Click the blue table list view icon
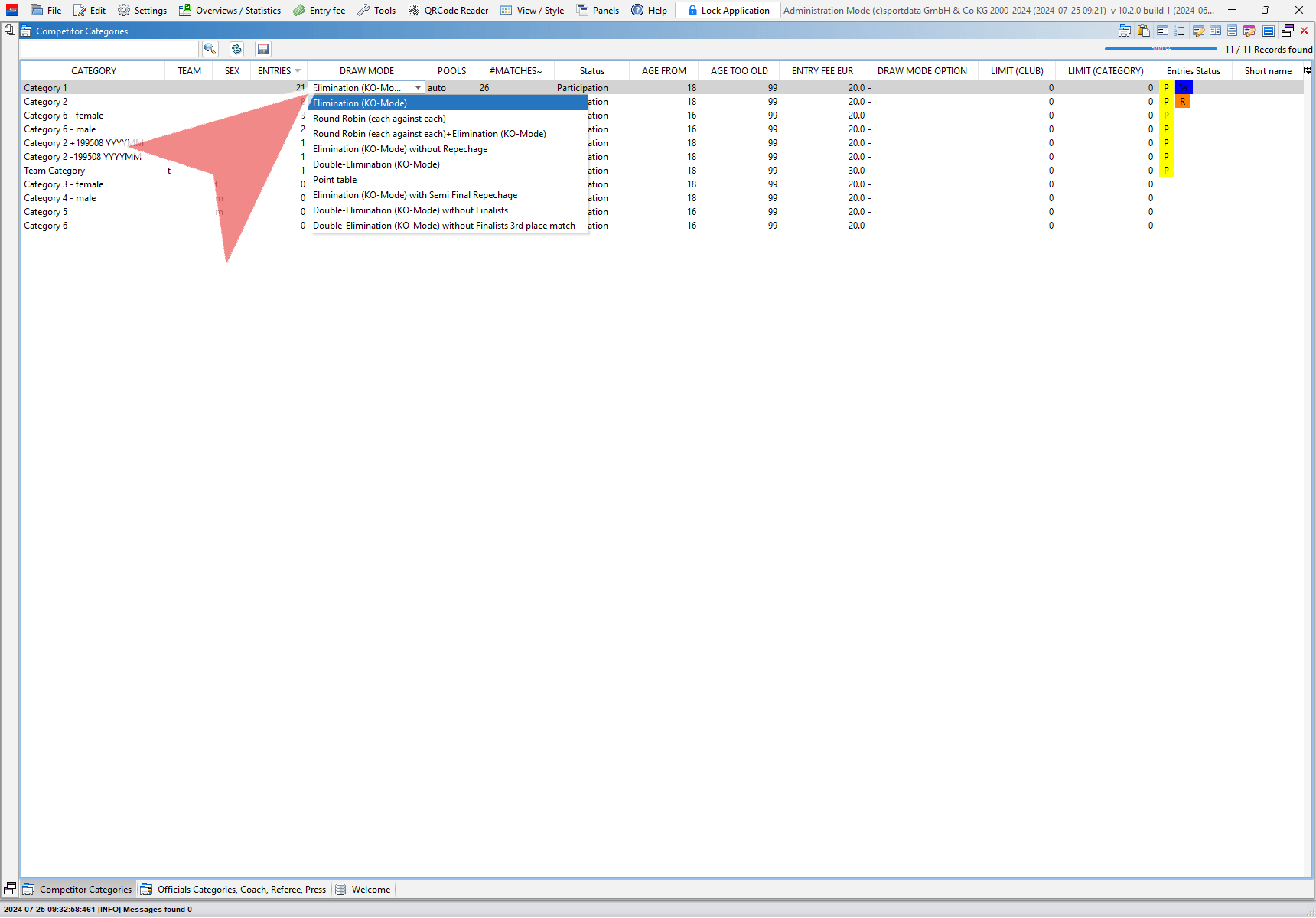The image size is (1316, 918). (1268, 31)
